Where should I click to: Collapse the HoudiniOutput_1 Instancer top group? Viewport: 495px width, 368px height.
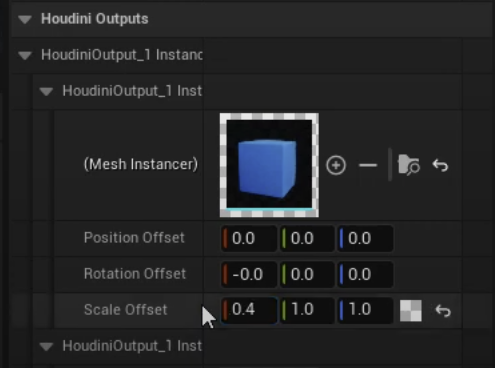point(25,55)
